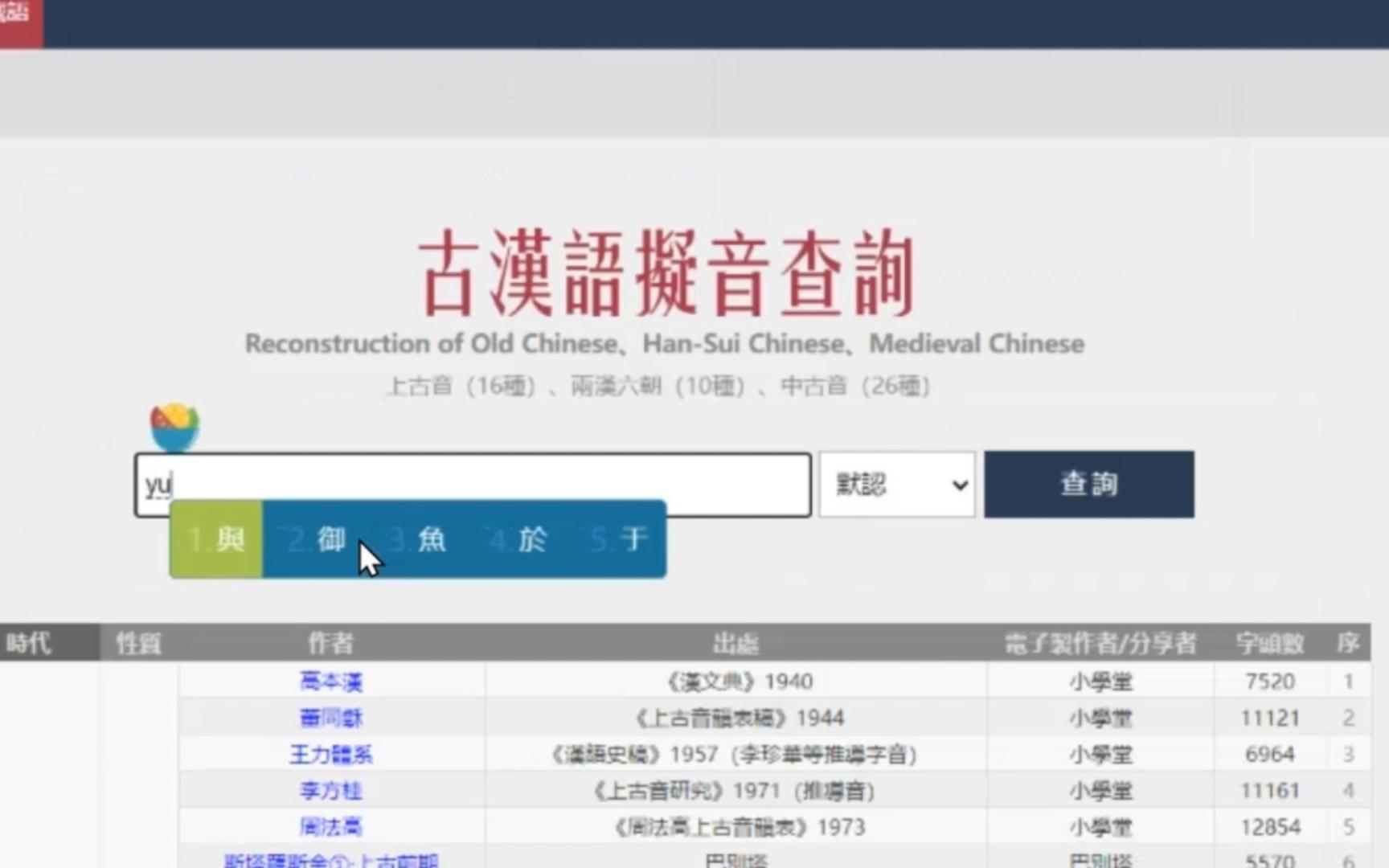Focus the search input containing yu

(x=473, y=485)
